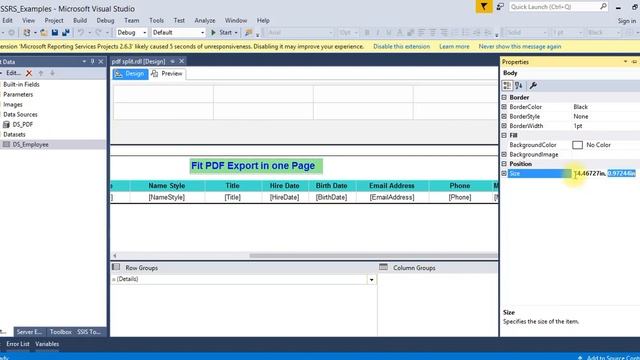Select the Fit PDF Export title textbox
The image size is (640, 360).
[x=256, y=166]
